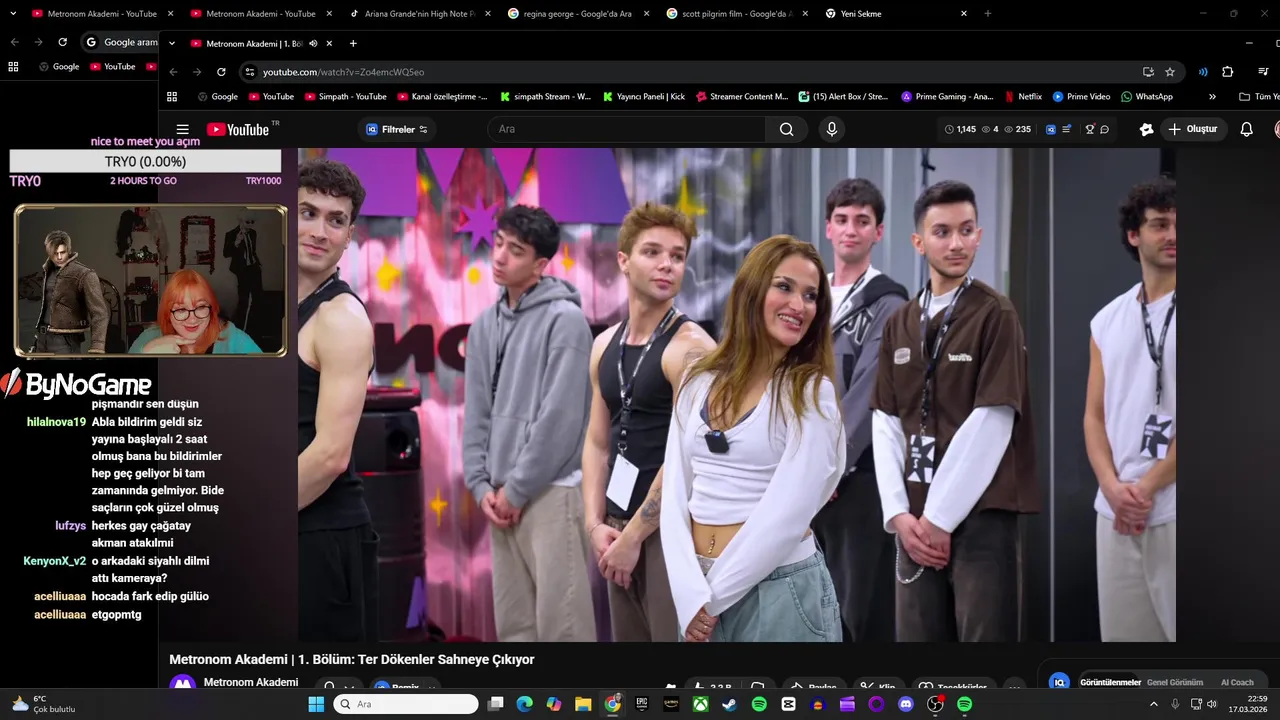Open the Tüm Yer bookmarks folder
This screenshot has width=1280, height=720.
pos(1259,97)
